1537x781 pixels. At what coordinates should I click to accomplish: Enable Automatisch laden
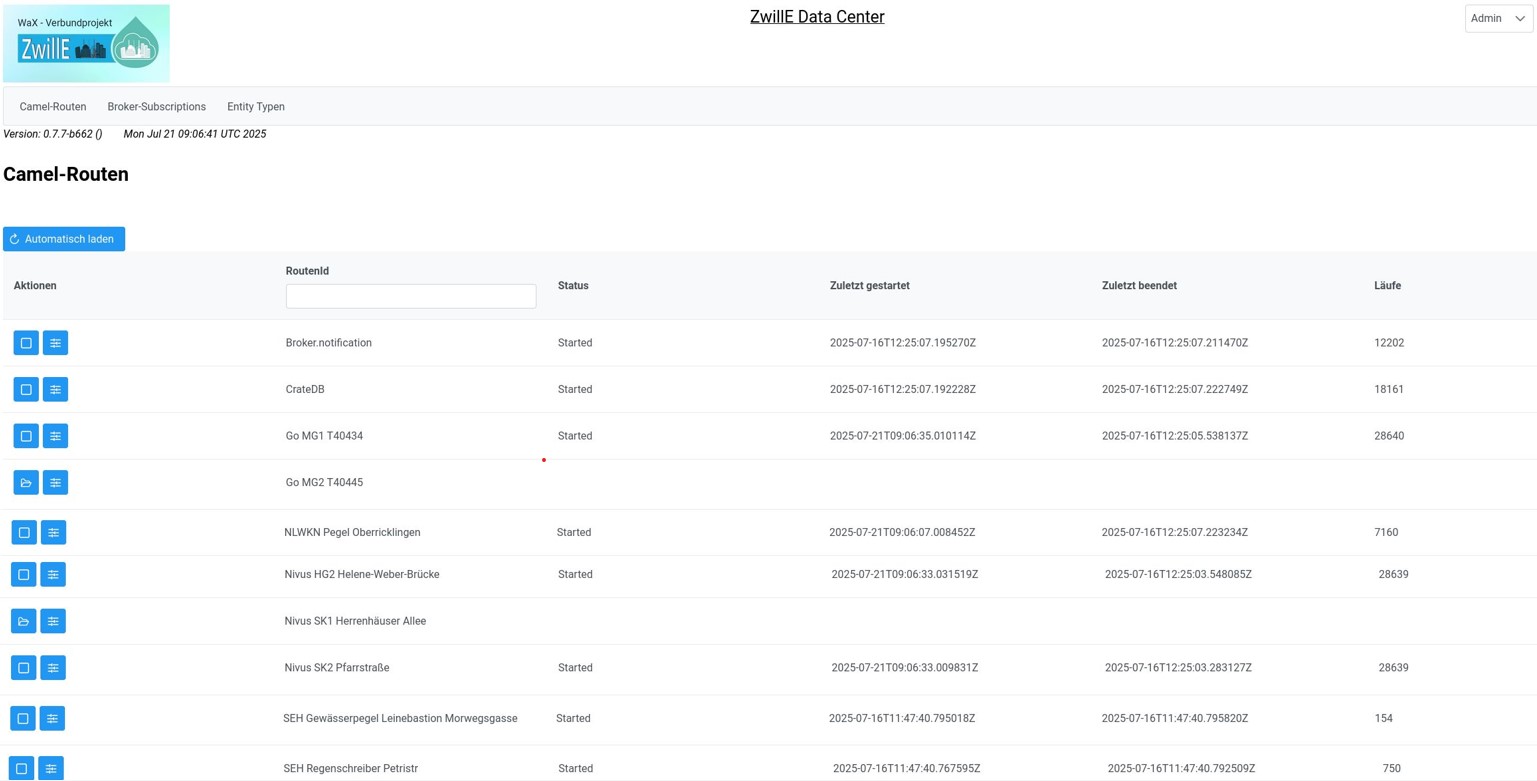64,239
